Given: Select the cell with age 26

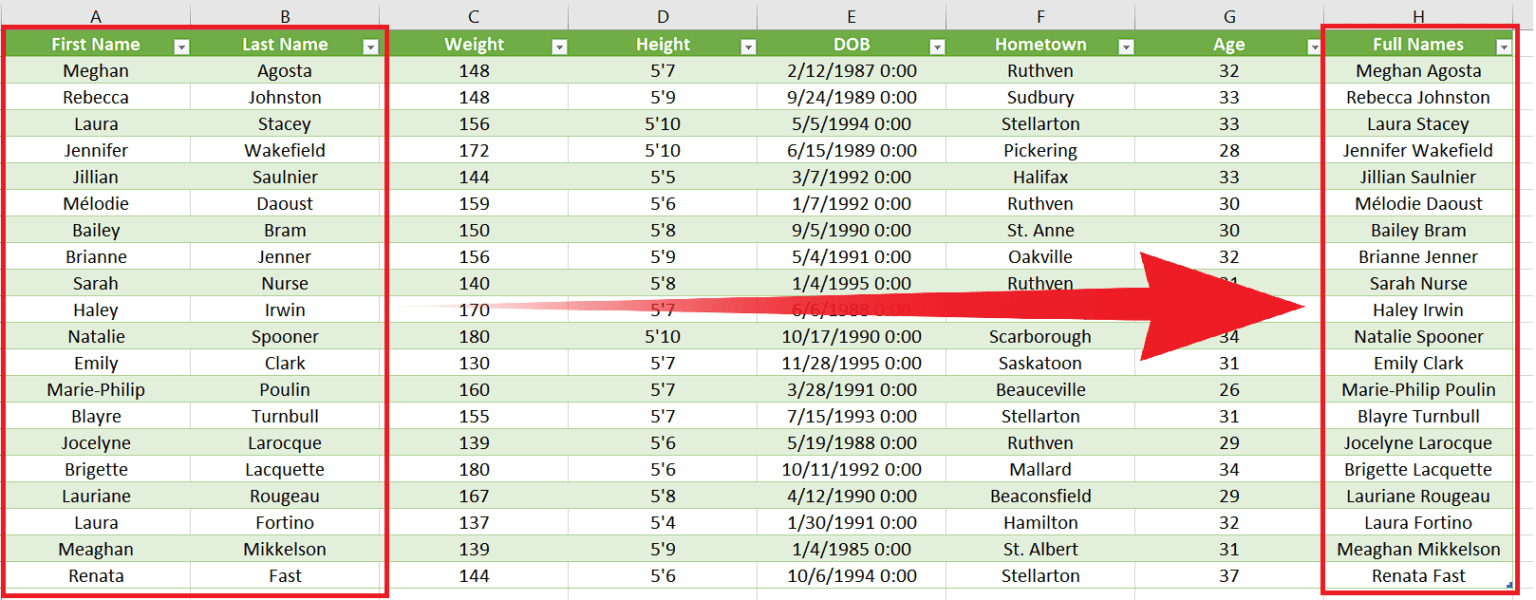Looking at the screenshot, I should coord(1228,389).
